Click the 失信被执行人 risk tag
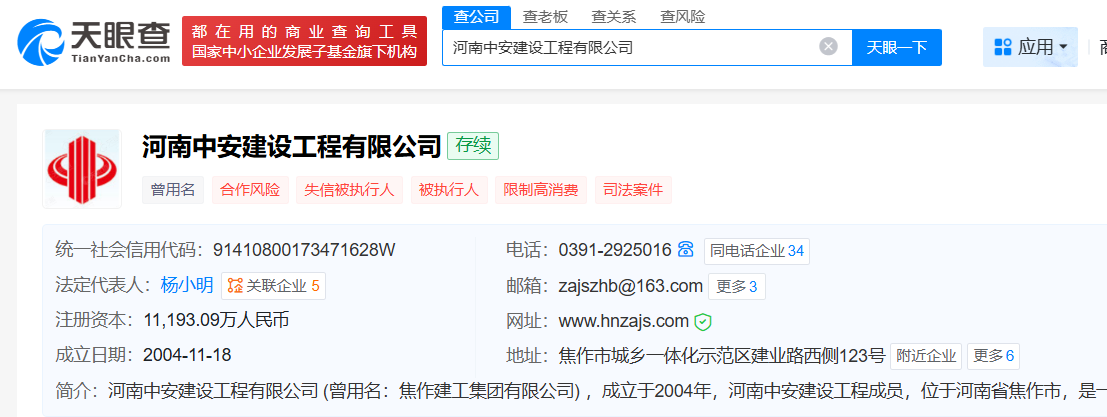The width and height of the screenshot is (1107, 417). [x=349, y=190]
